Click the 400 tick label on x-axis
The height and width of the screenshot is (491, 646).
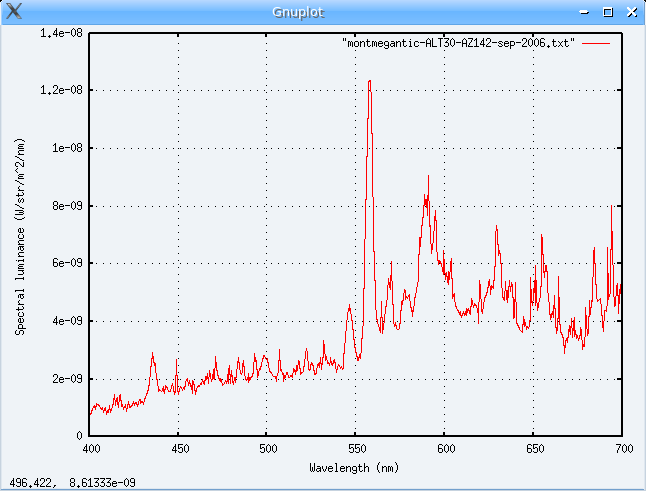coord(90,449)
